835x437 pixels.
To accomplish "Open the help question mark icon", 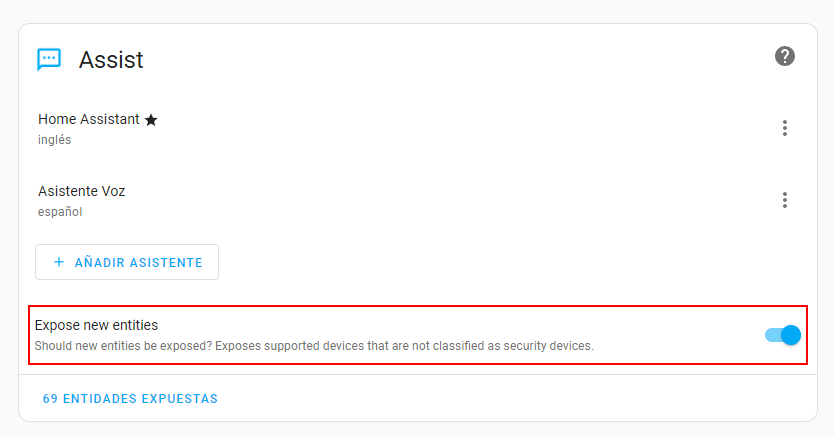I will [x=785, y=56].
